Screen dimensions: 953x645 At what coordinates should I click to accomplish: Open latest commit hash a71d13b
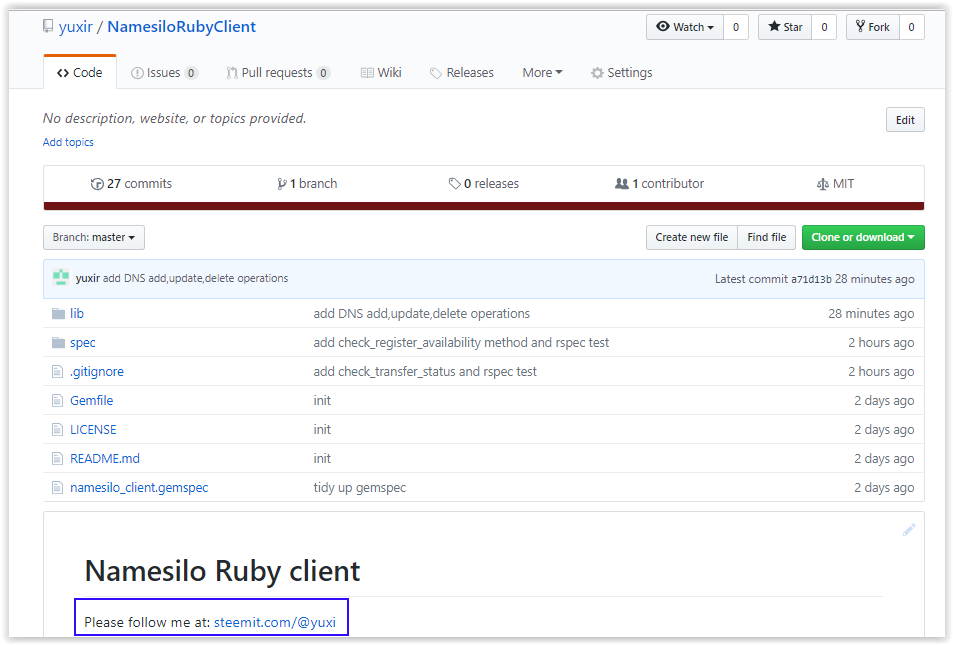pos(811,279)
